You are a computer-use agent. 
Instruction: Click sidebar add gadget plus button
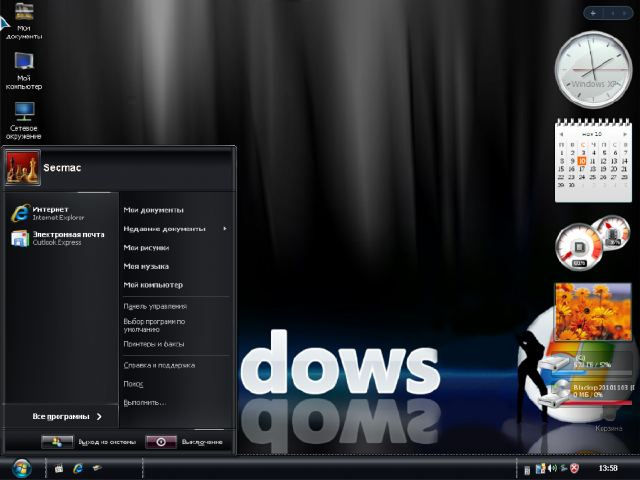coord(593,13)
